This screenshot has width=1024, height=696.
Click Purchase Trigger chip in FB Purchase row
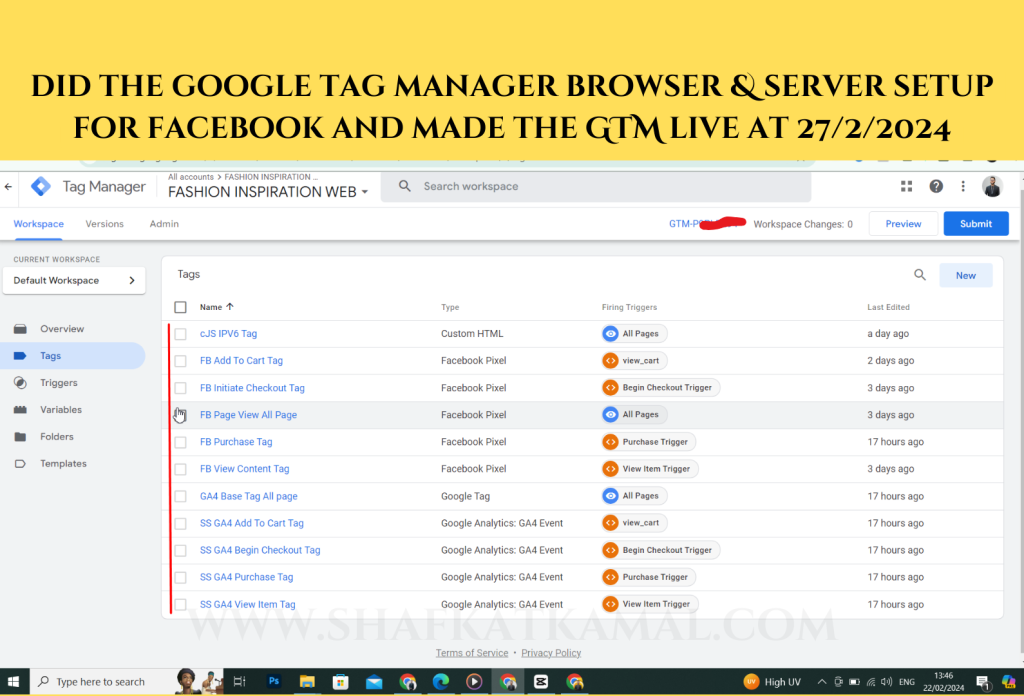[648, 442]
